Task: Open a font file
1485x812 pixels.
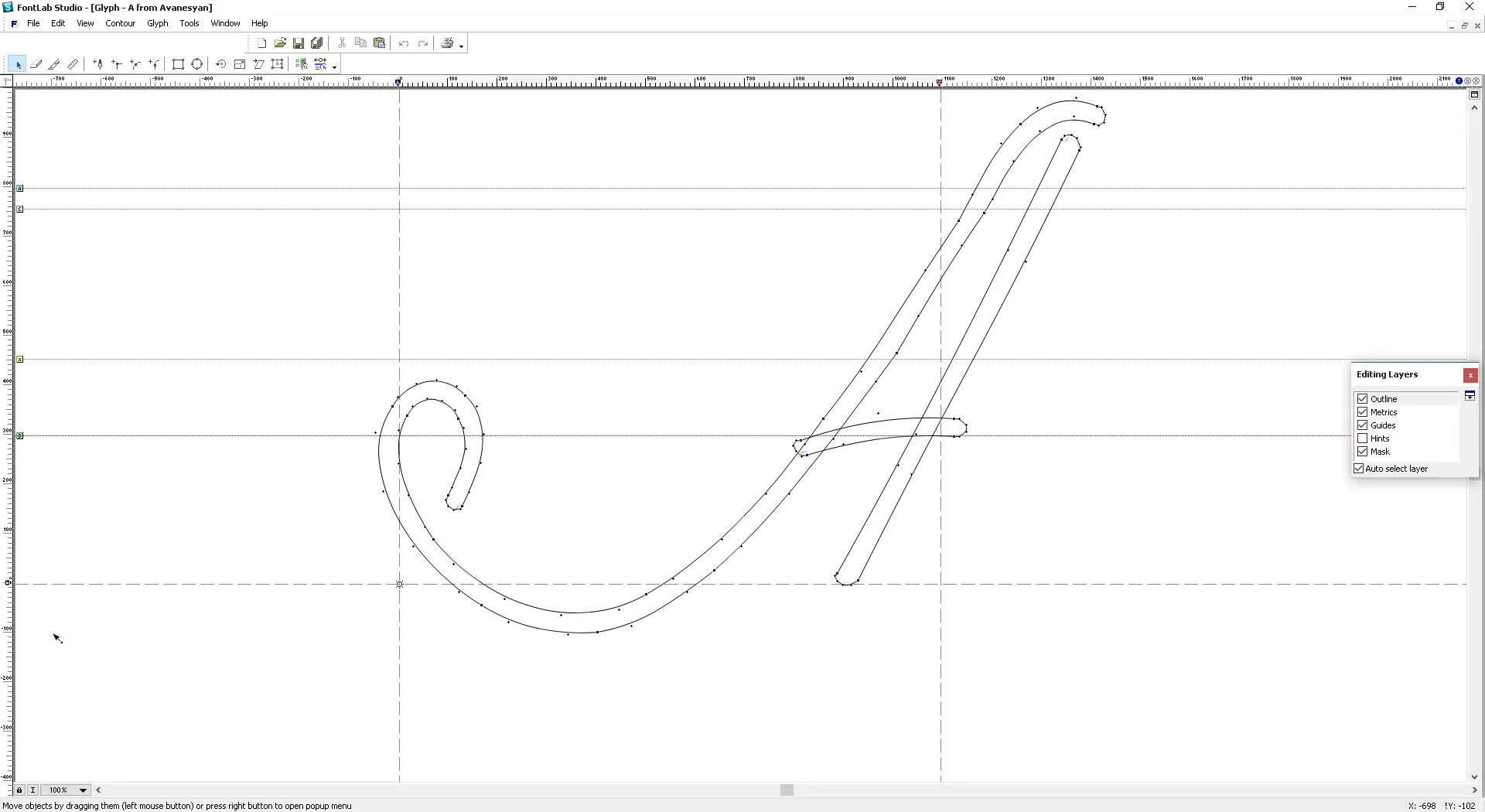Action: point(280,43)
